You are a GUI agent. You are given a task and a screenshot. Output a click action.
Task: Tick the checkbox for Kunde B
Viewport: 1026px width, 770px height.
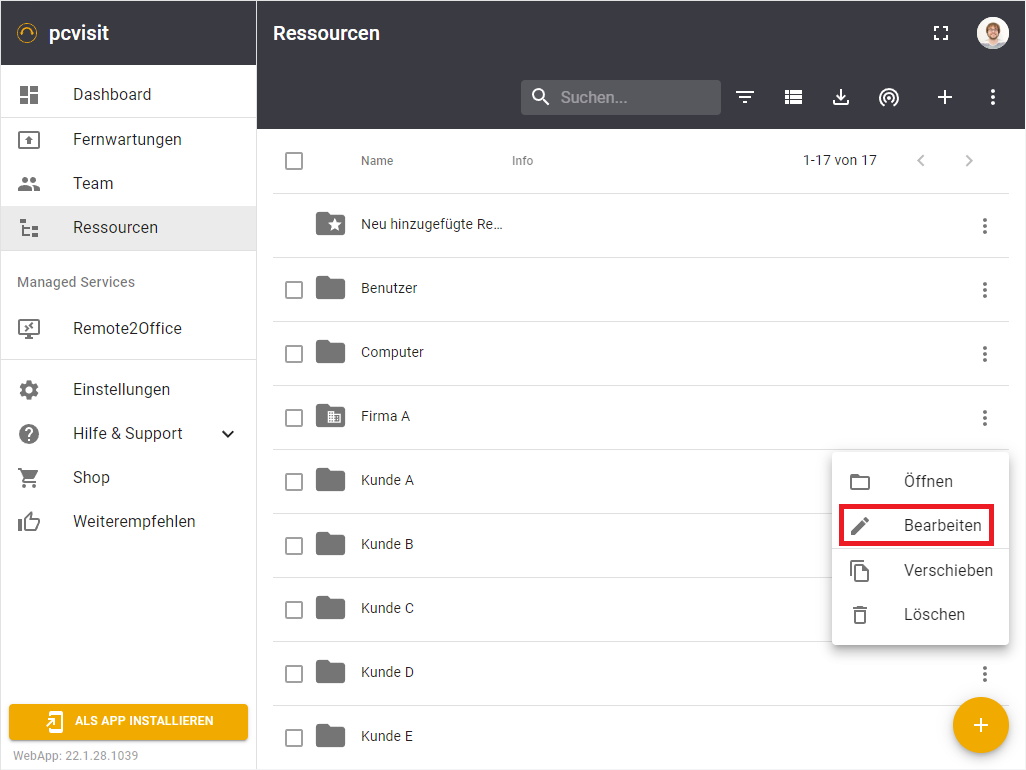[294, 545]
